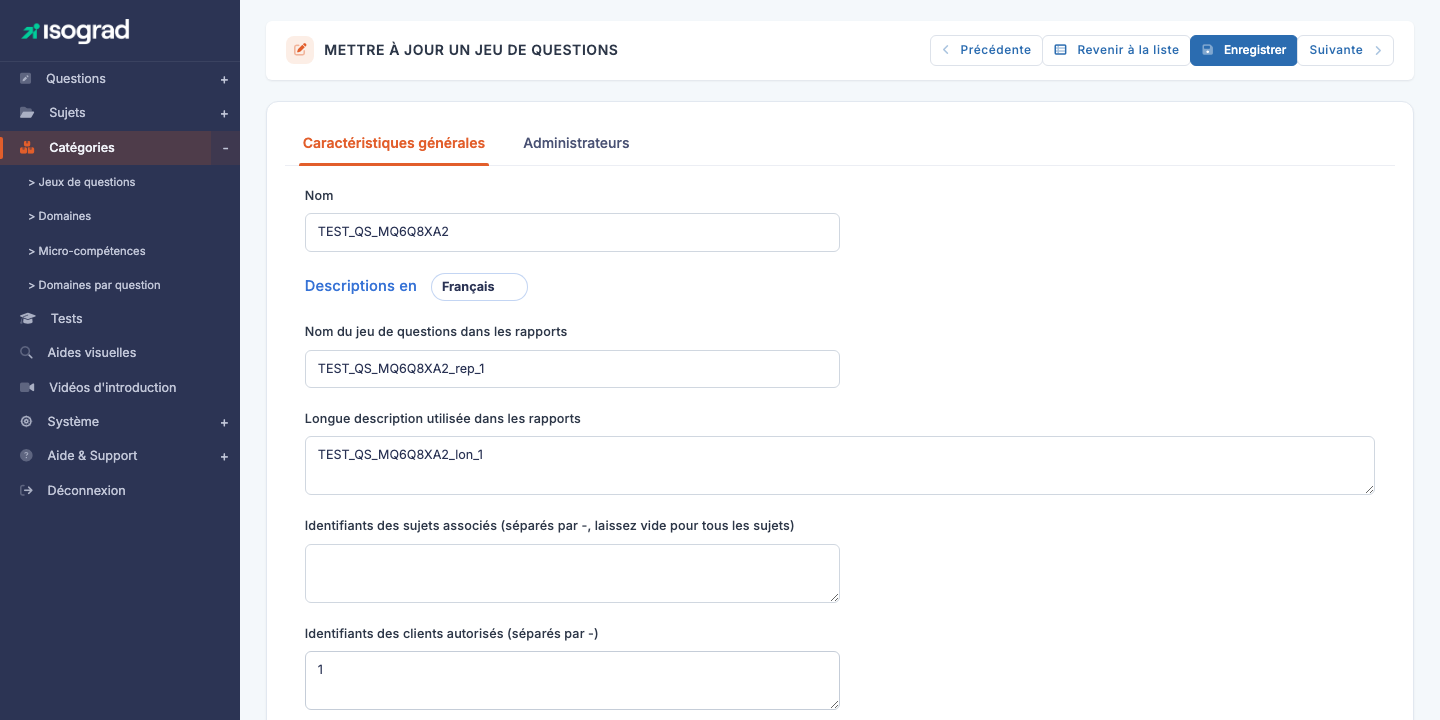
Task: Click the Nom input field
Action: (x=572, y=232)
